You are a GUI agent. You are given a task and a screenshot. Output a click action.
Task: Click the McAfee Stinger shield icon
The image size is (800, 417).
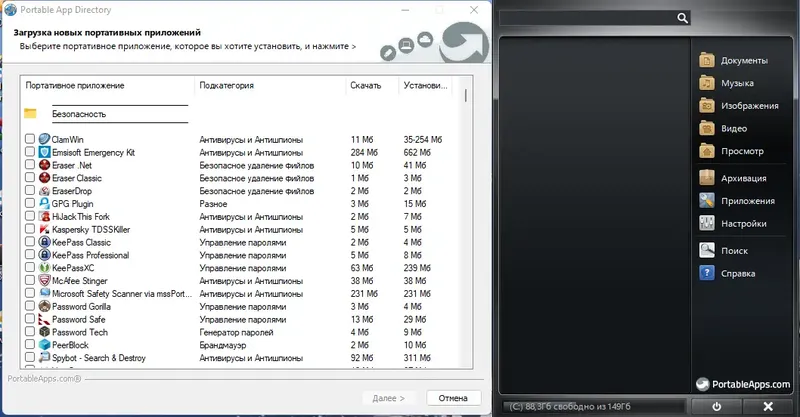pos(44,280)
